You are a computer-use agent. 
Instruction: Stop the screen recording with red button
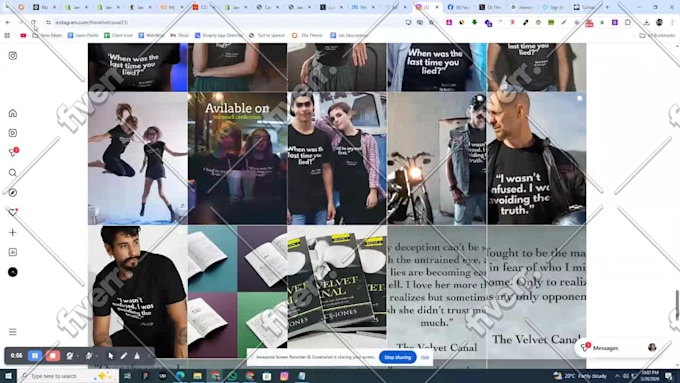53,356
